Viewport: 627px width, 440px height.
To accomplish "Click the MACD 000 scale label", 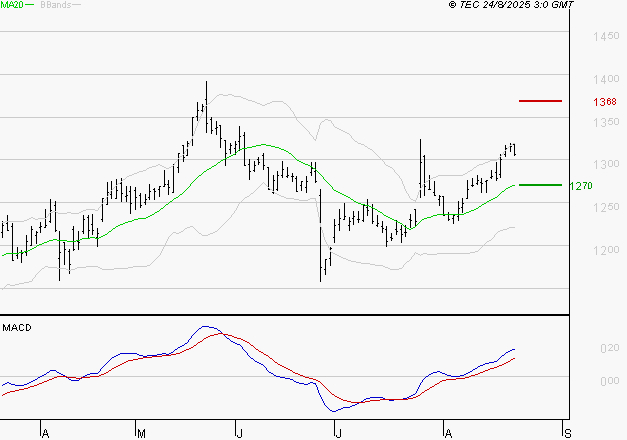I will click(x=610, y=381).
